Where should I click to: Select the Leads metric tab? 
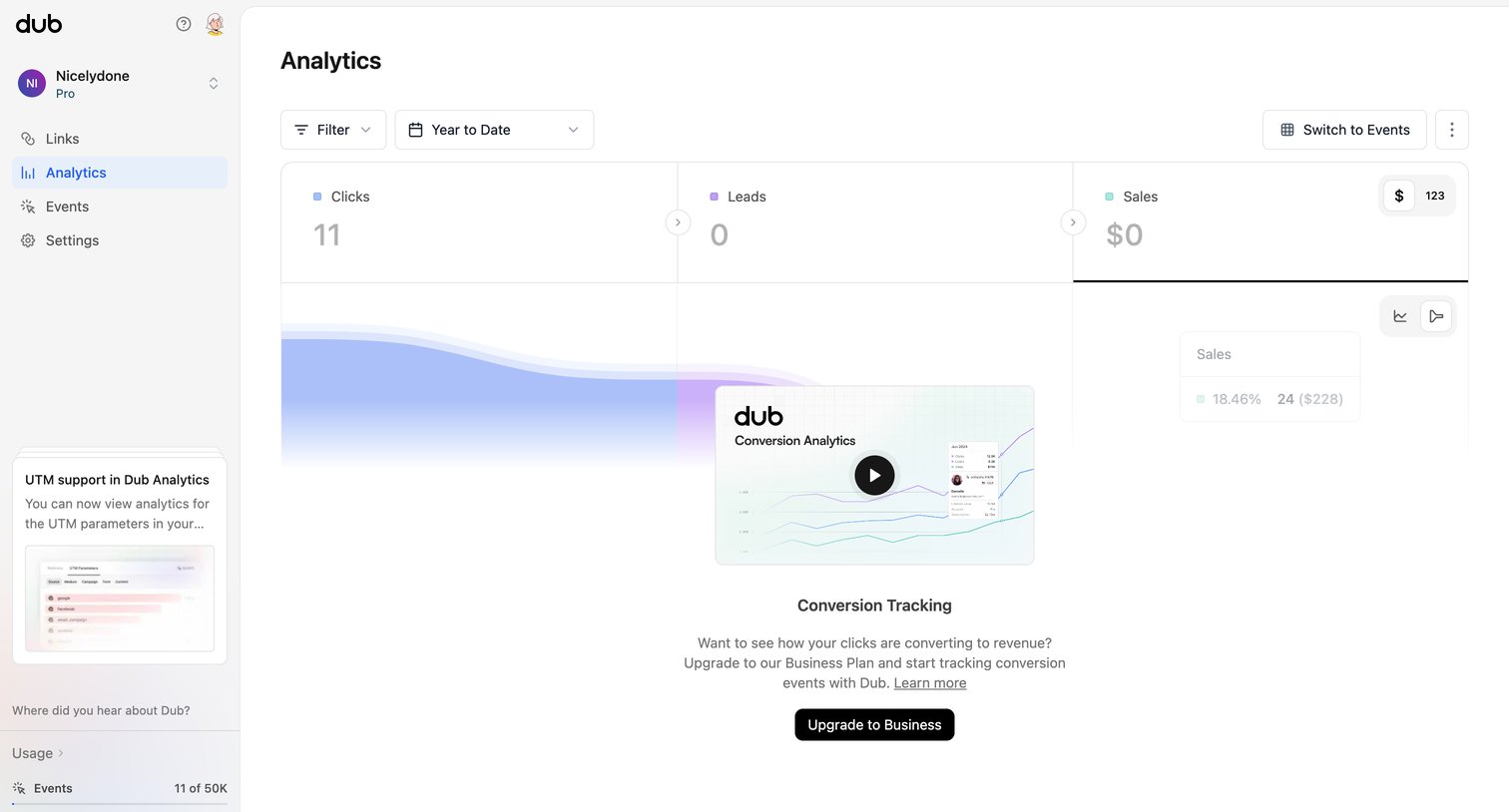(875, 222)
